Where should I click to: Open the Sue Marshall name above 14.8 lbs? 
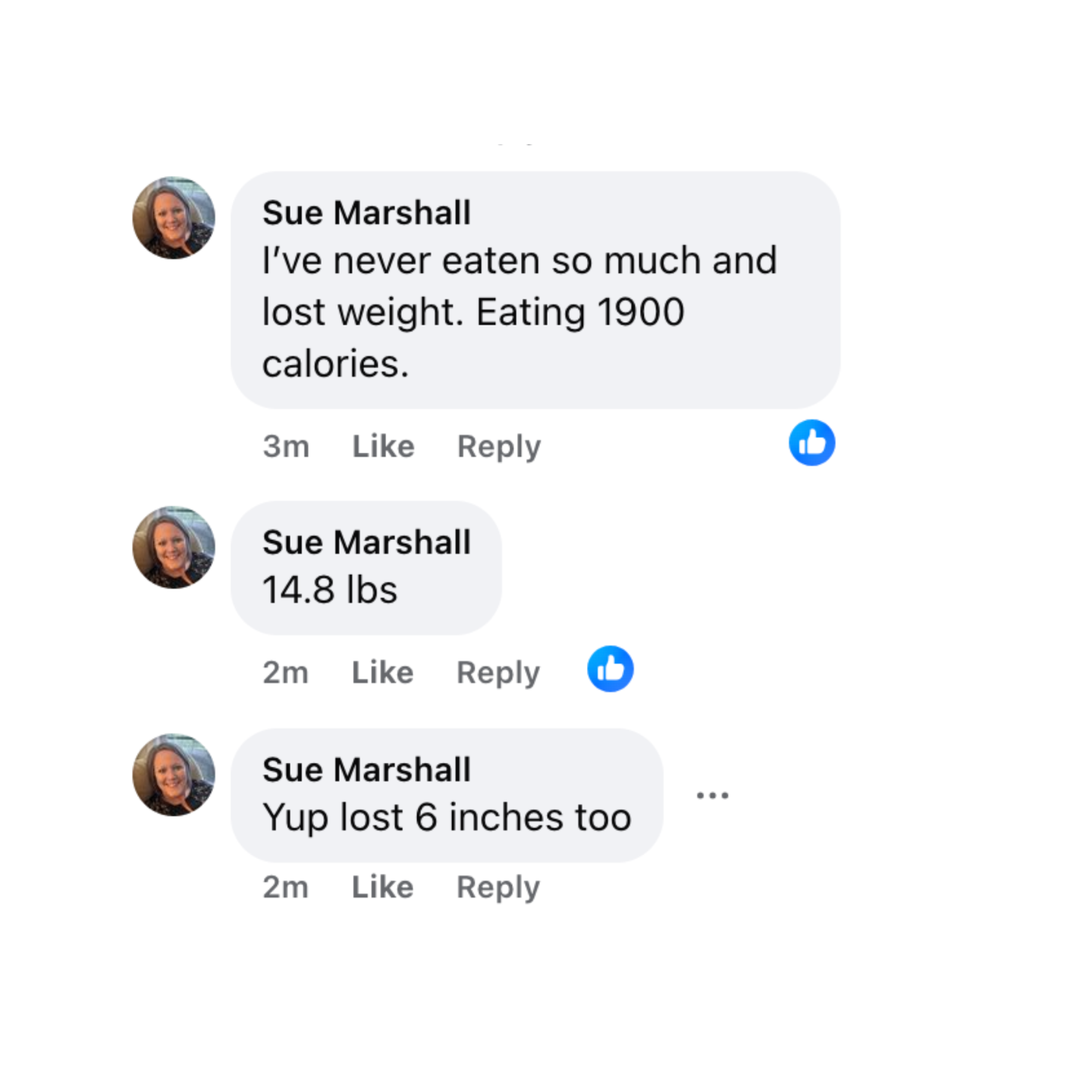tap(366, 542)
